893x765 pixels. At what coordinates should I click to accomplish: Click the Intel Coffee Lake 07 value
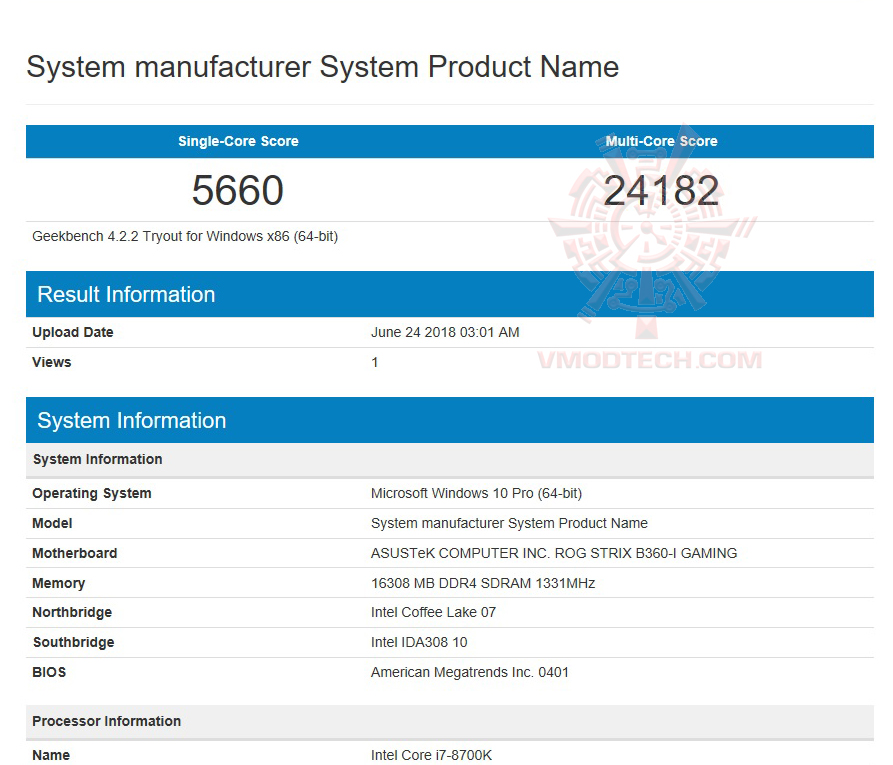(x=433, y=612)
